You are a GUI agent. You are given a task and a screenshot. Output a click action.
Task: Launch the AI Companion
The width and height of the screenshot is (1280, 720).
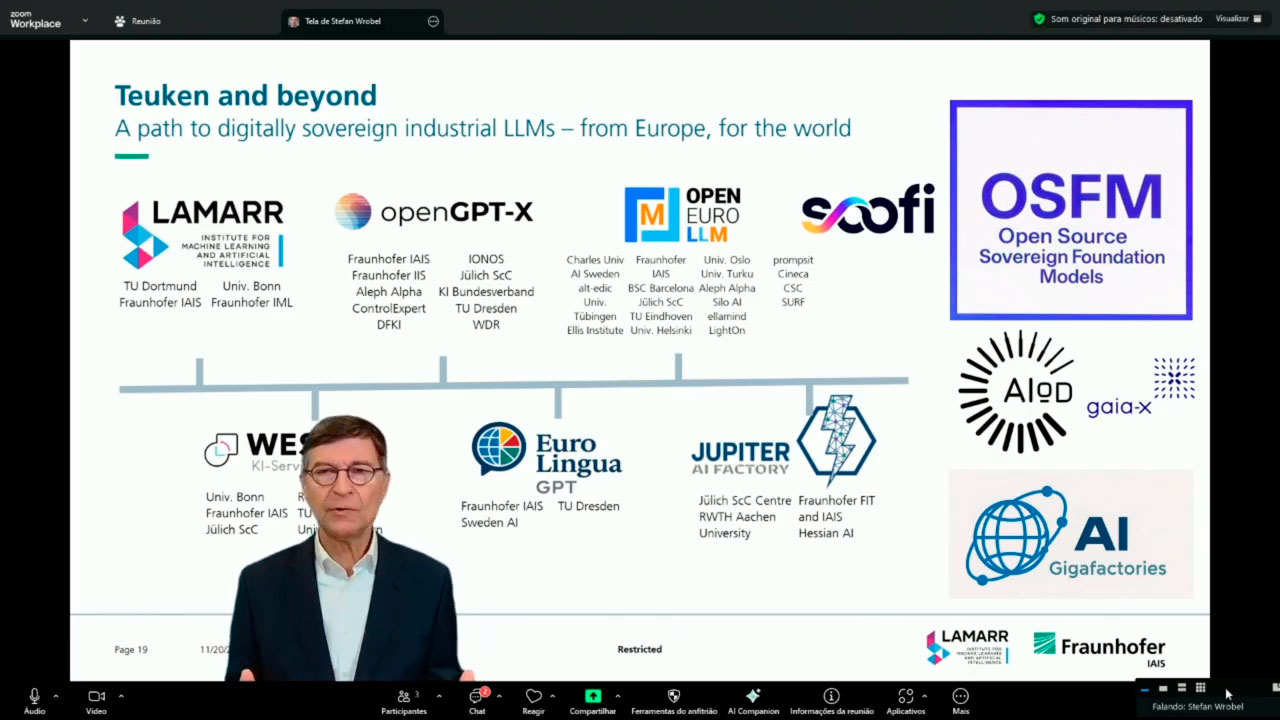[753, 699]
